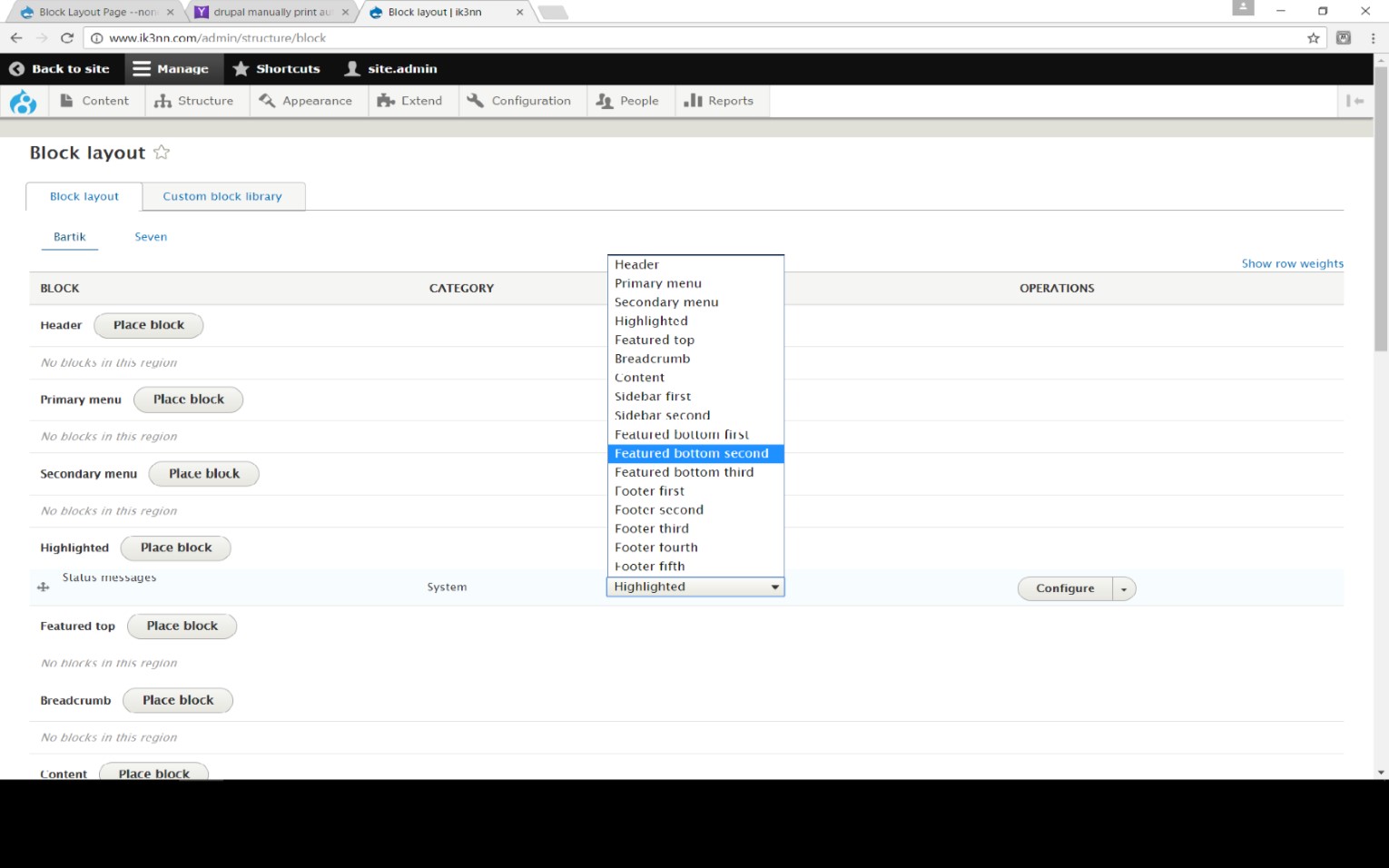Viewport: 1389px width, 868px height.
Task: Select the Seven theme tab
Action: pos(151,237)
